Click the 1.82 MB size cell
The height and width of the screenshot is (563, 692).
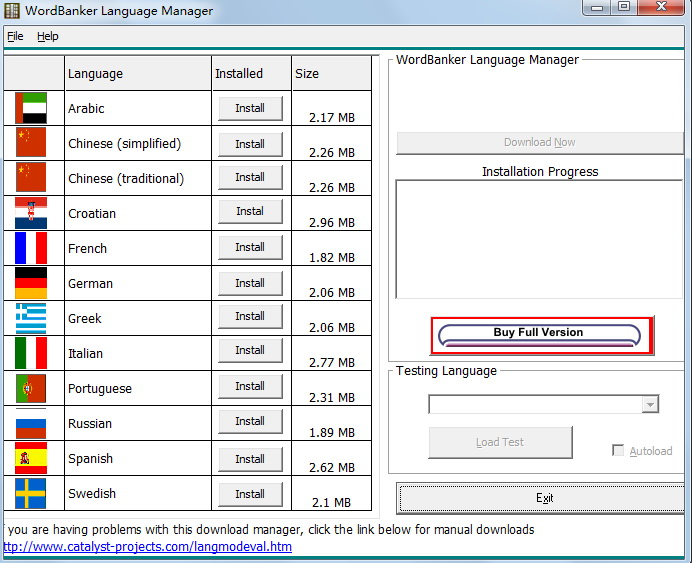pyautogui.click(x=332, y=248)
